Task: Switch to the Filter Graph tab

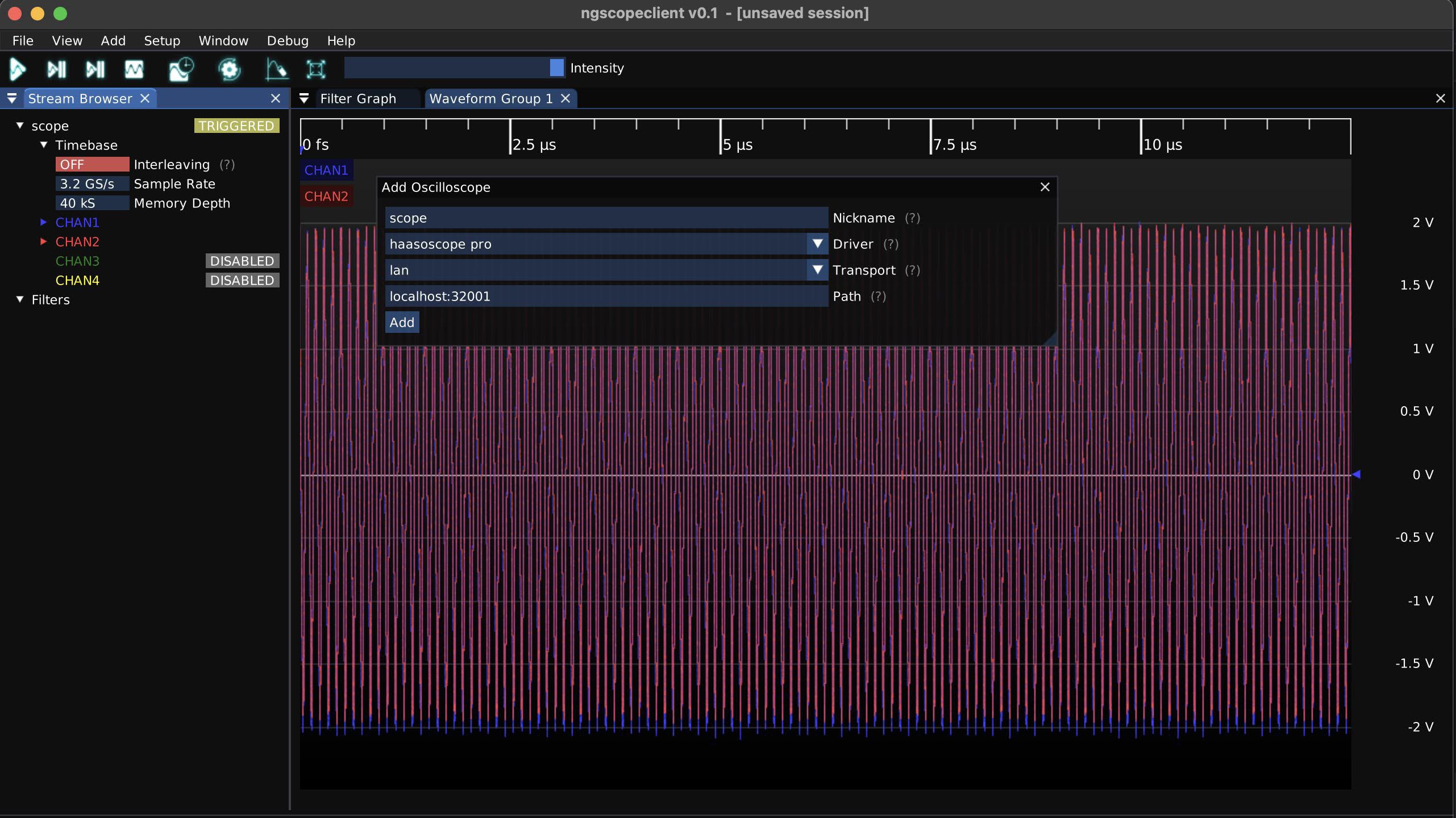Action: point(358,99)
